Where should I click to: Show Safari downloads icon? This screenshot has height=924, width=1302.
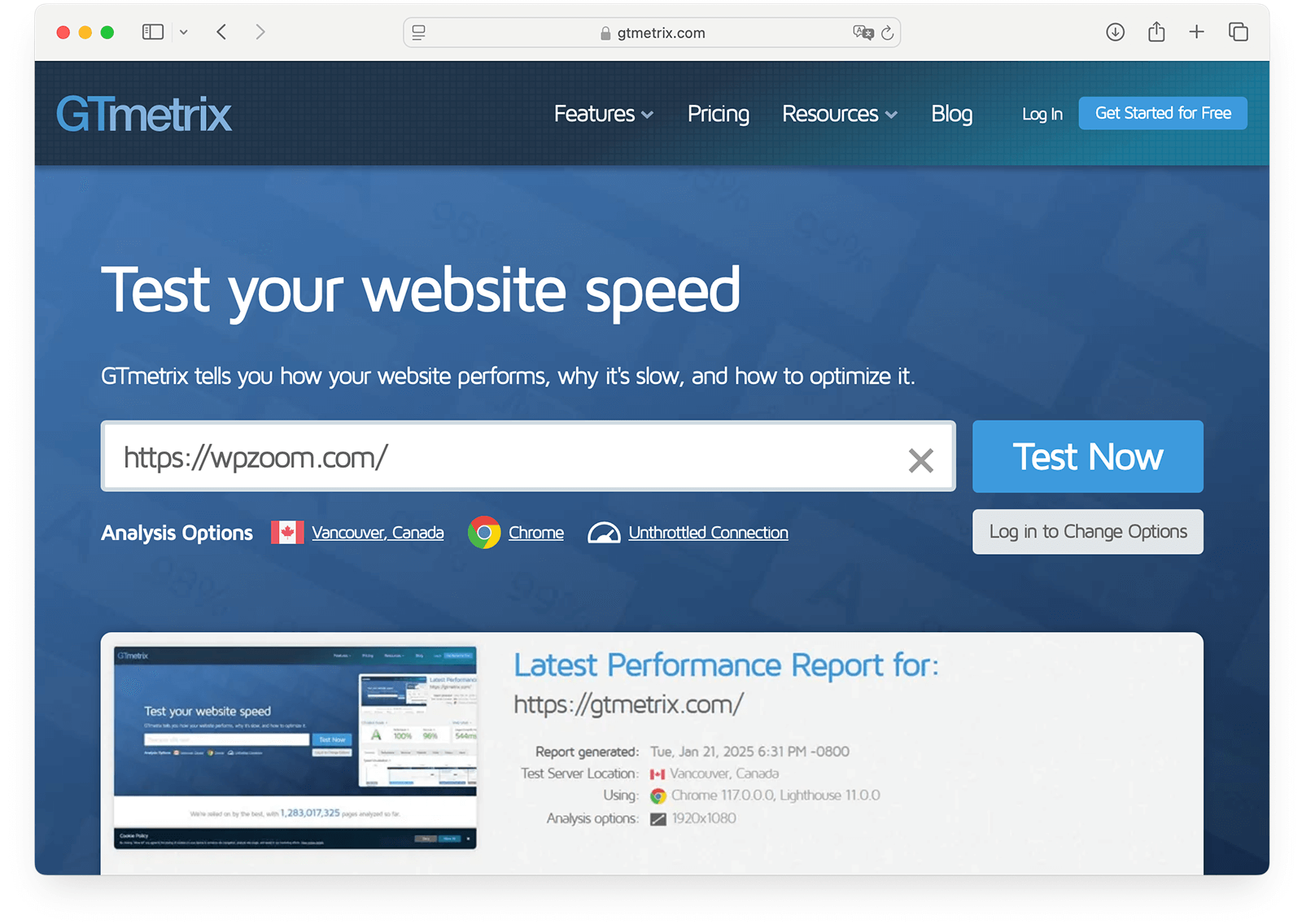[1116, 33]
